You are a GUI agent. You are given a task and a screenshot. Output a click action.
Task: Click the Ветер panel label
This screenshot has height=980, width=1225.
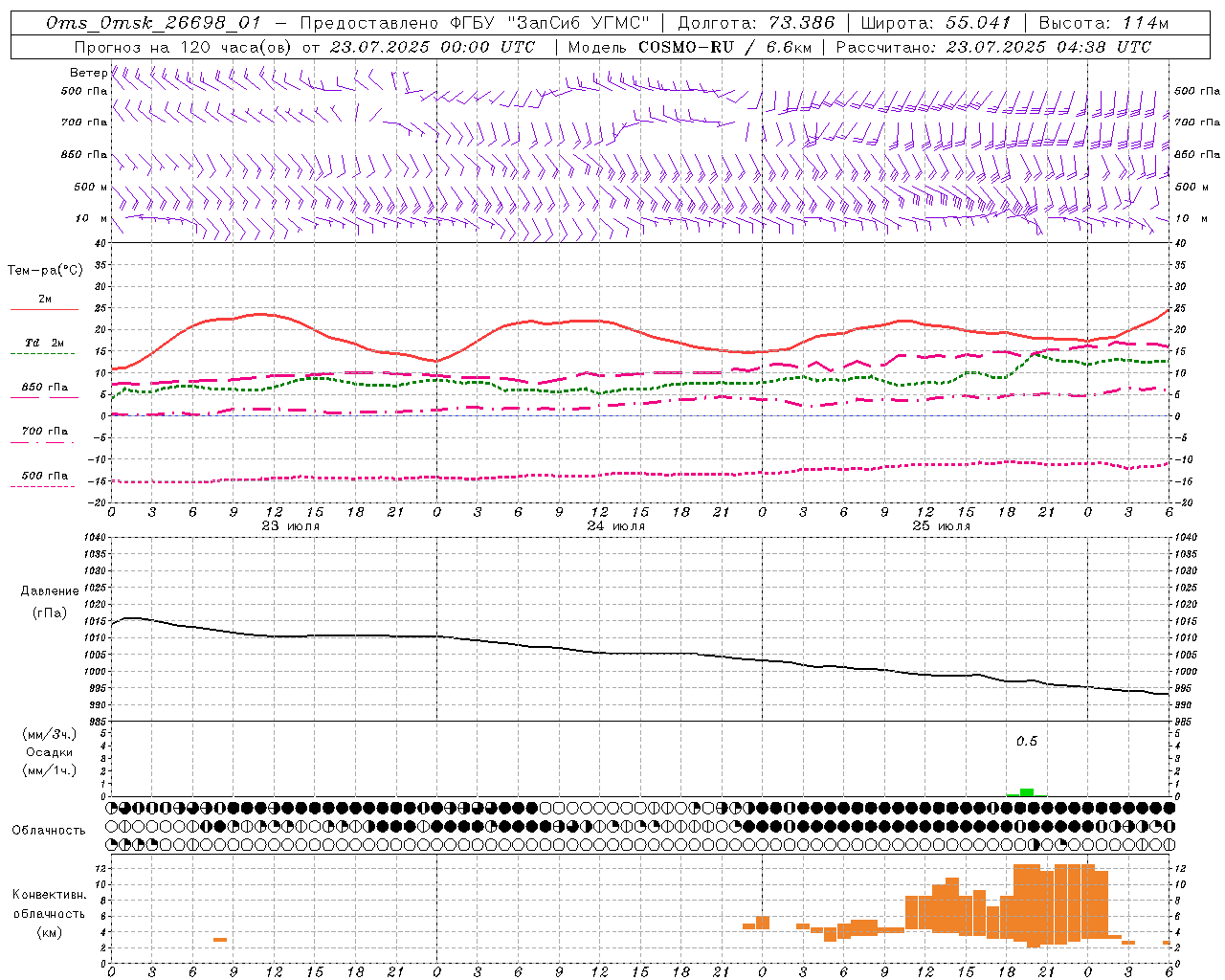(88, 73)
